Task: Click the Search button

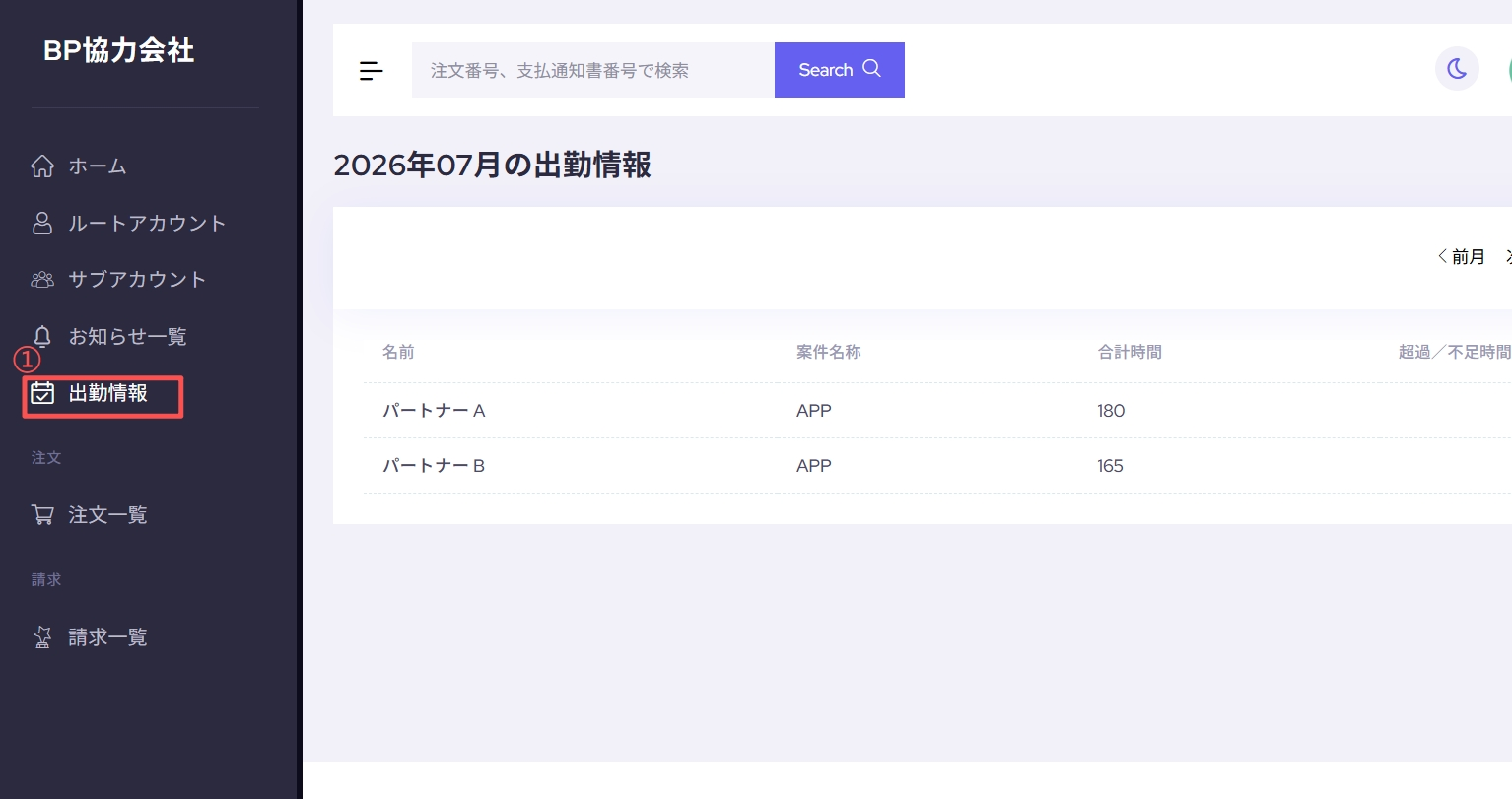Action: [x=840, y=70]
